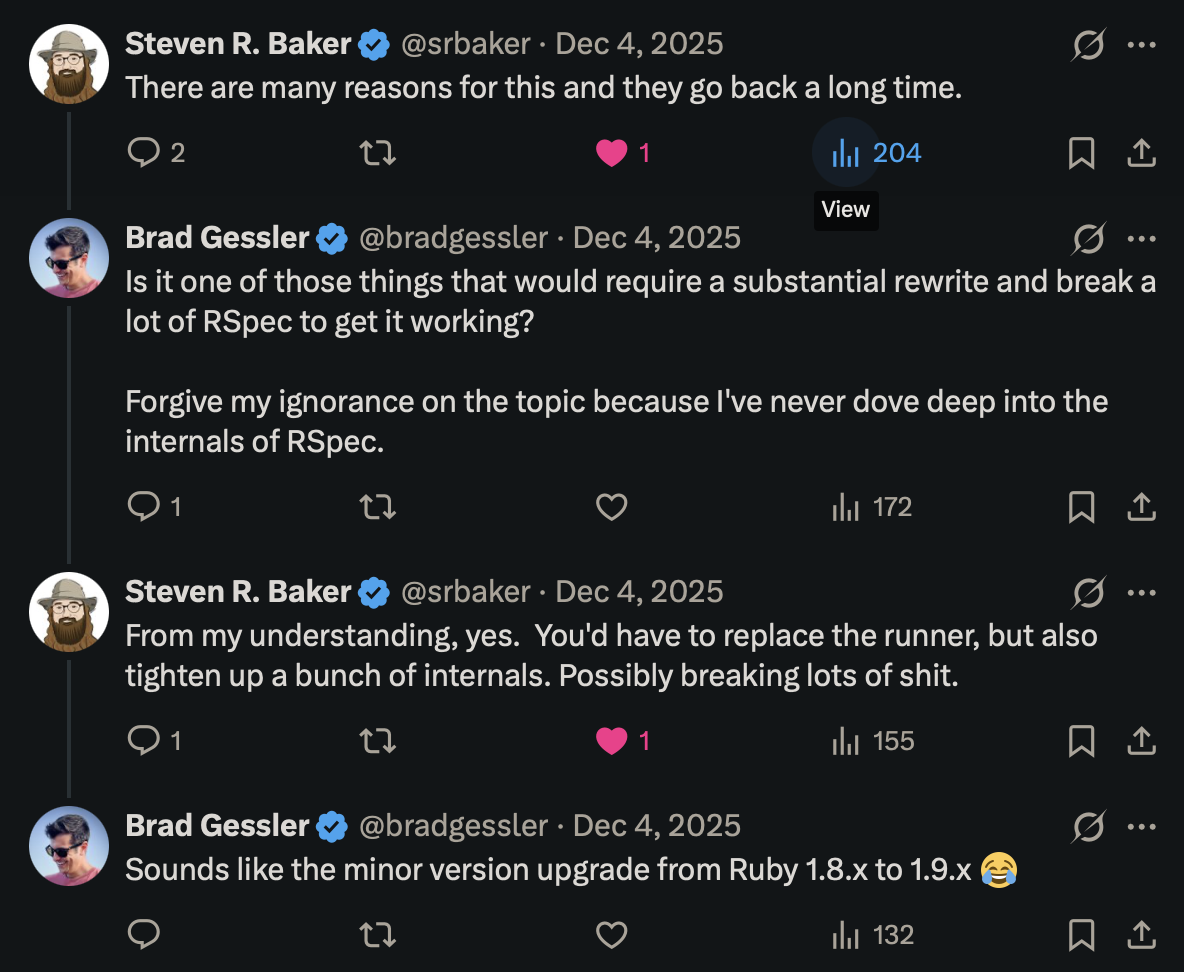
Task: Click Brad Gessler's avatar on RSpec question tweet
Action: click(x=69, y=257)
